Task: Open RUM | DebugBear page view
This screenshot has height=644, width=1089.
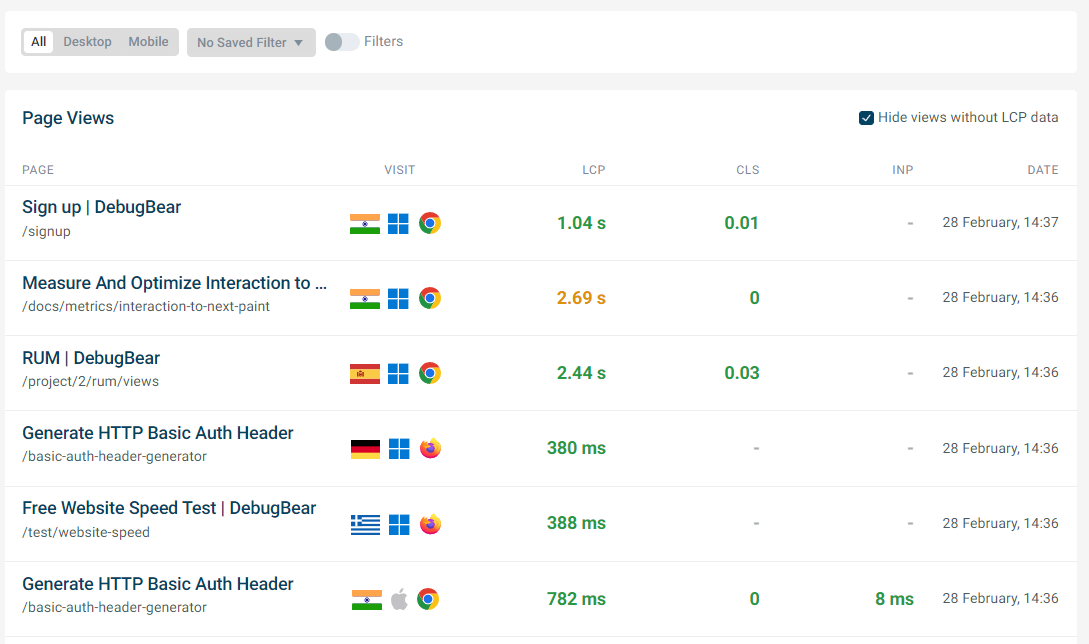Action: (x=91, y=358)
